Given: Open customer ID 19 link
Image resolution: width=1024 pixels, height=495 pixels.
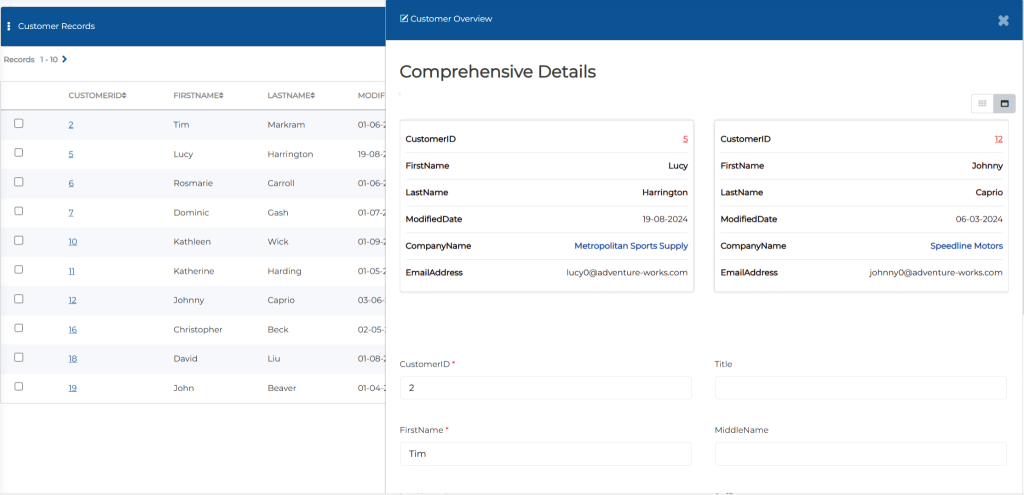Looking at the screenshot, I should pyautogui.click(x=72, y=388).
